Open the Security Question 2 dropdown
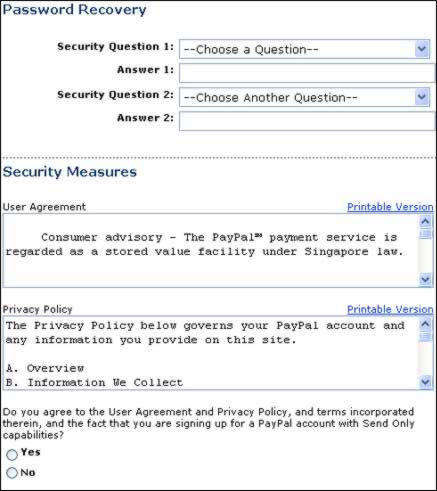The image size is (437, 491). click(x=304, y=97)
